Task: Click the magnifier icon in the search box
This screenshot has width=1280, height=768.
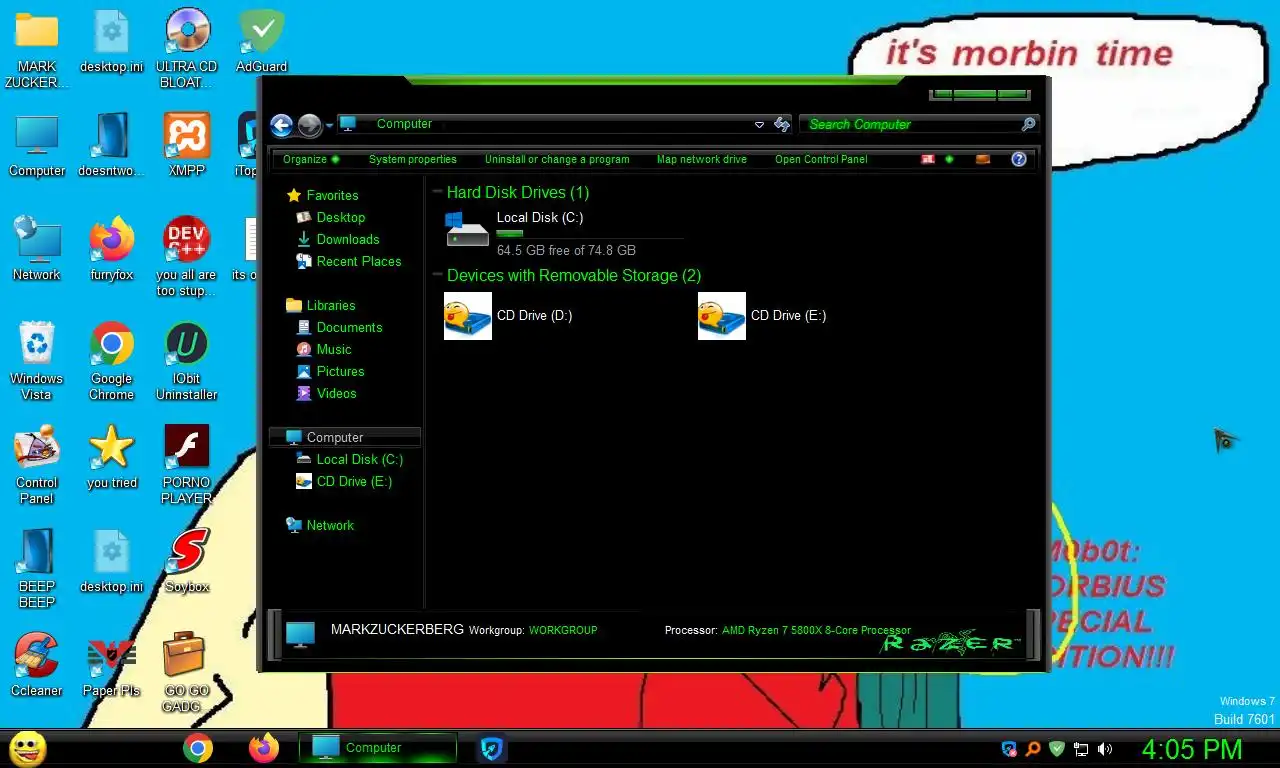Action: 1028,124
